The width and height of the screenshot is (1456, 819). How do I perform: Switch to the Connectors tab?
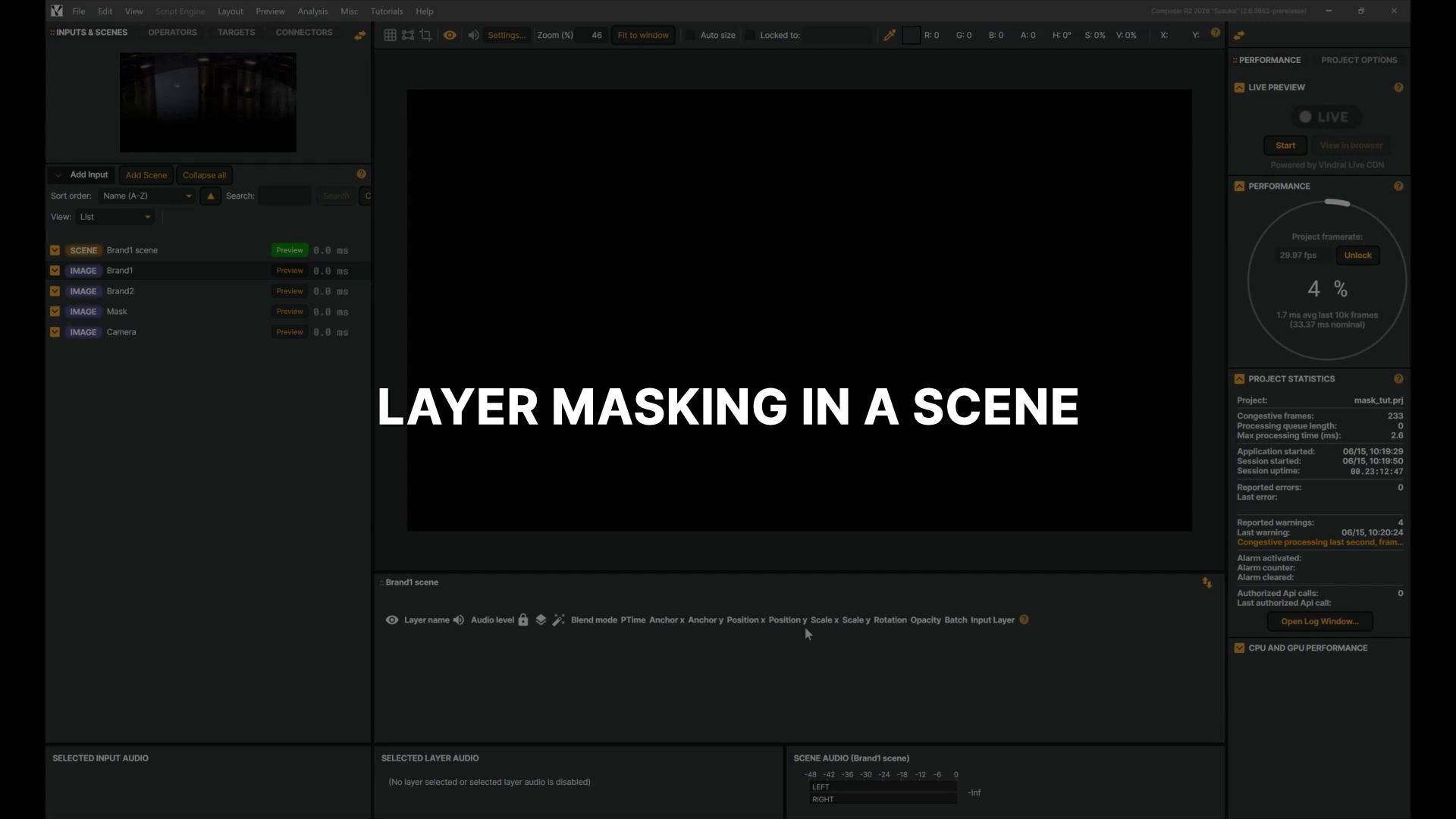click(304, 33)
